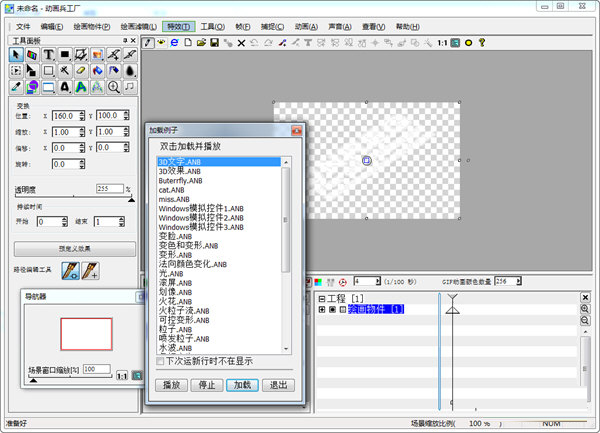600x433 pixels.
Task: Select the eyedropper color picker tool
Action: pyautogui.click(x=16, y=88)
